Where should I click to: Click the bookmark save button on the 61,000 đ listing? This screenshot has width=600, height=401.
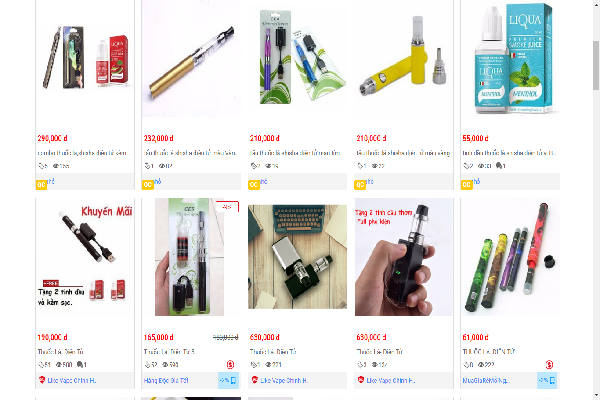pyautogui.click(x=547, y=380)
